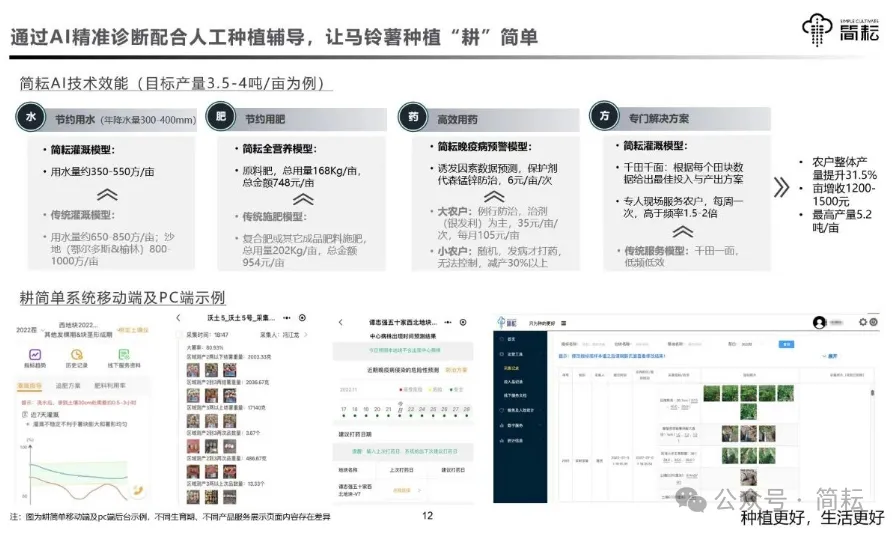Click the 水 water-saving circle icon
892x535 pixels.
pyautogui.click(x=31, y=117)
